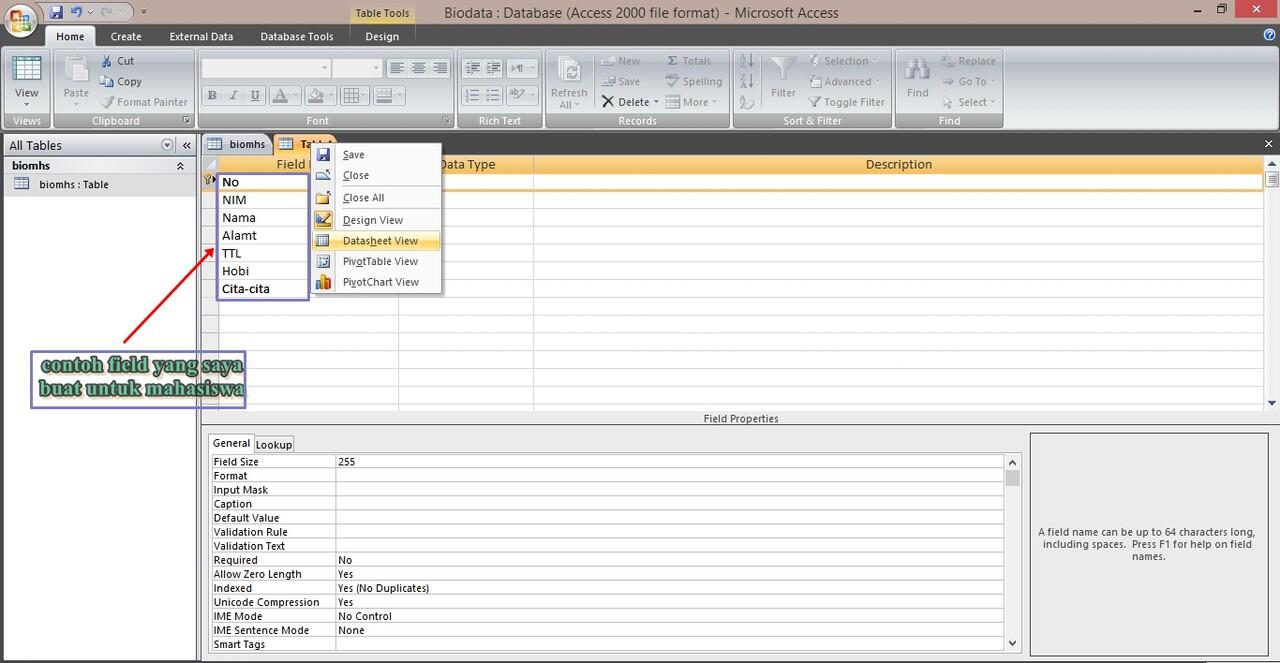This screenshot has width=1280, height=663.
Task: Collapse the biomhs group in navigation pane
Action: click(x=180, y=166)
